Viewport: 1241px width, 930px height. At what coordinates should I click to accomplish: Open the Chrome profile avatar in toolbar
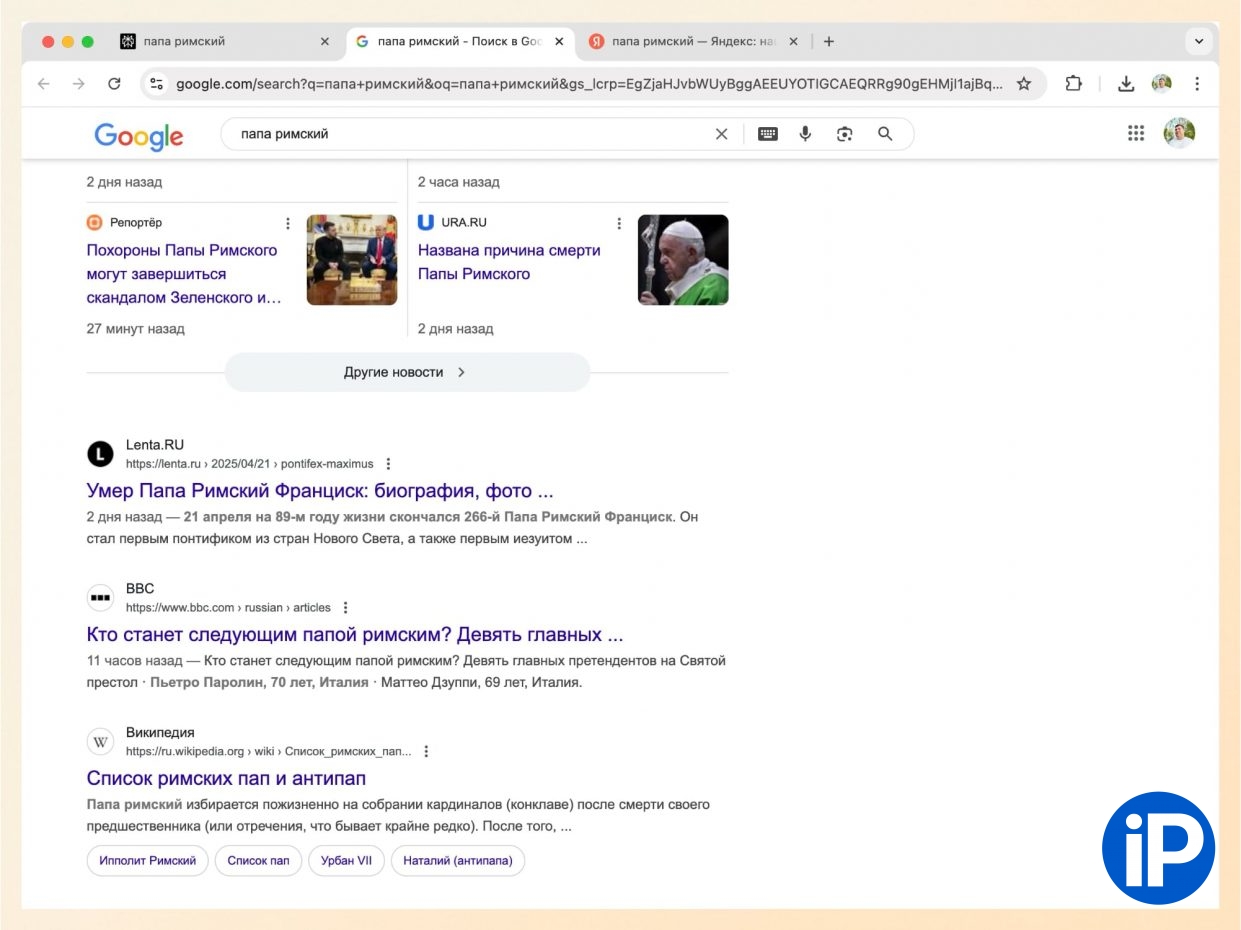click(x=1161, y=84)
